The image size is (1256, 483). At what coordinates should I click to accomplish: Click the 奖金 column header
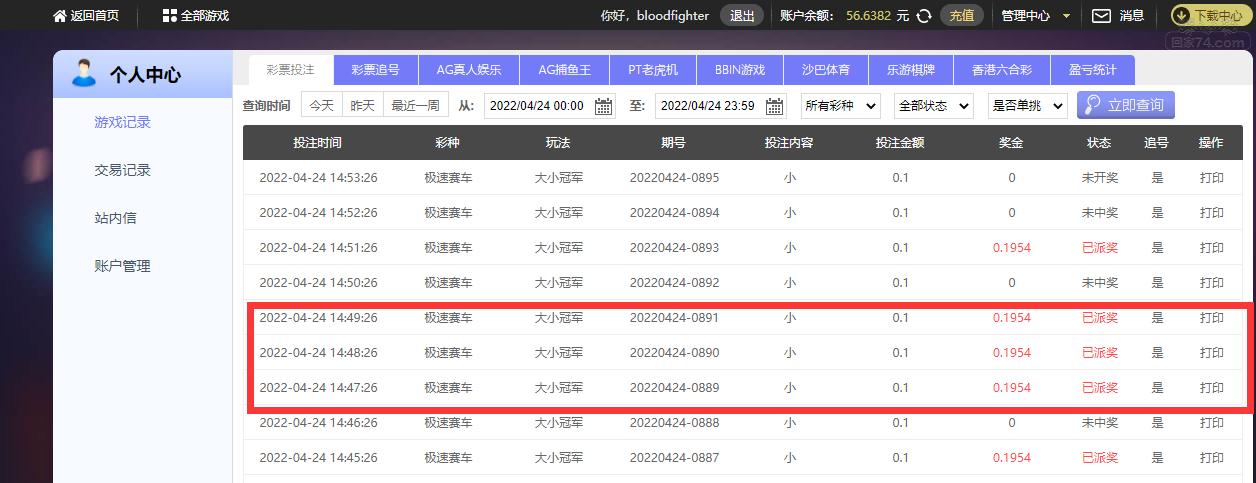click(1011, 143)
